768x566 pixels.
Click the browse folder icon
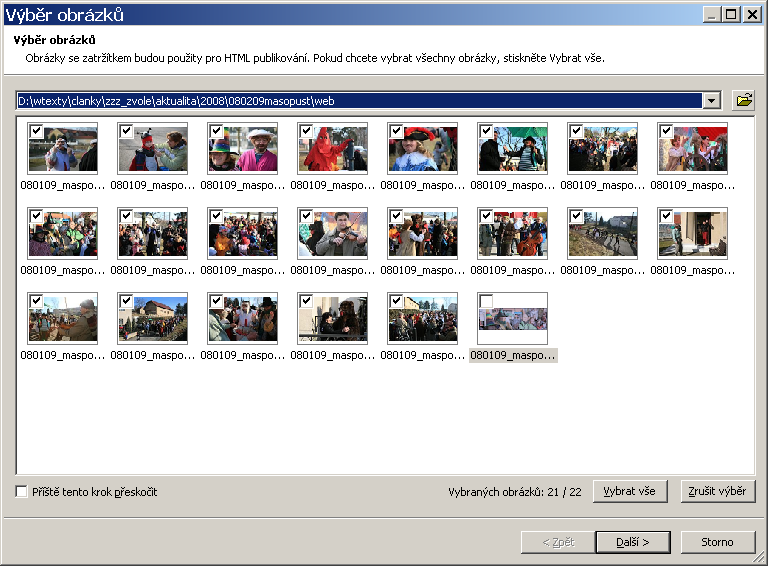click(743, 100)
